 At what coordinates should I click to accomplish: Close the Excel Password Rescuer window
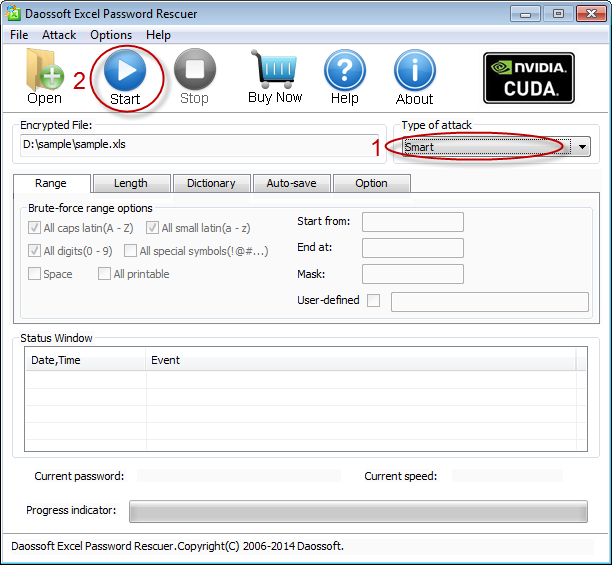point(591,14)
